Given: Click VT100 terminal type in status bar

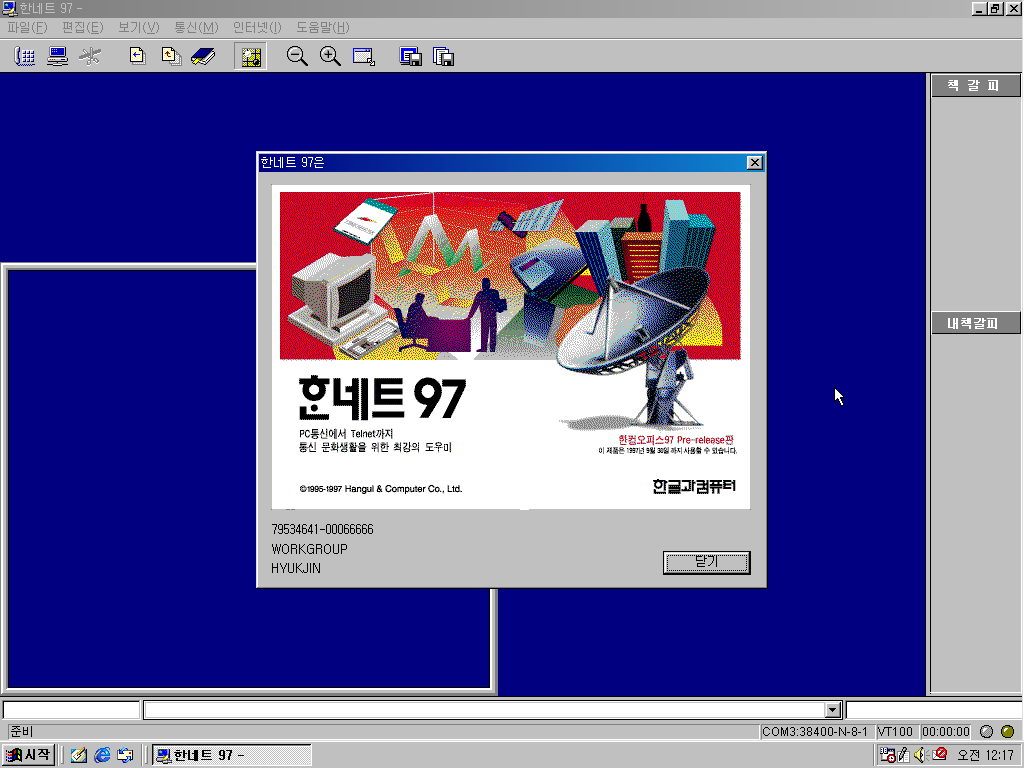Looking at the screenshot, I should click(895, 731).
